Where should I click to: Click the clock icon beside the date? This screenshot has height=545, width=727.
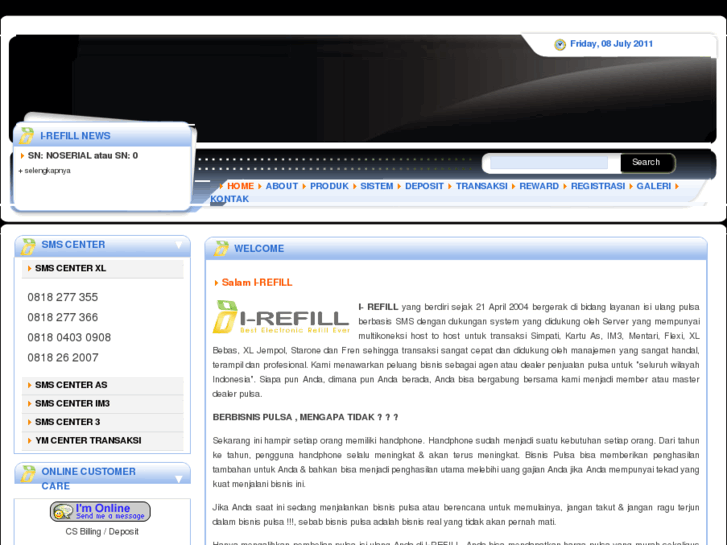(560, 45)
